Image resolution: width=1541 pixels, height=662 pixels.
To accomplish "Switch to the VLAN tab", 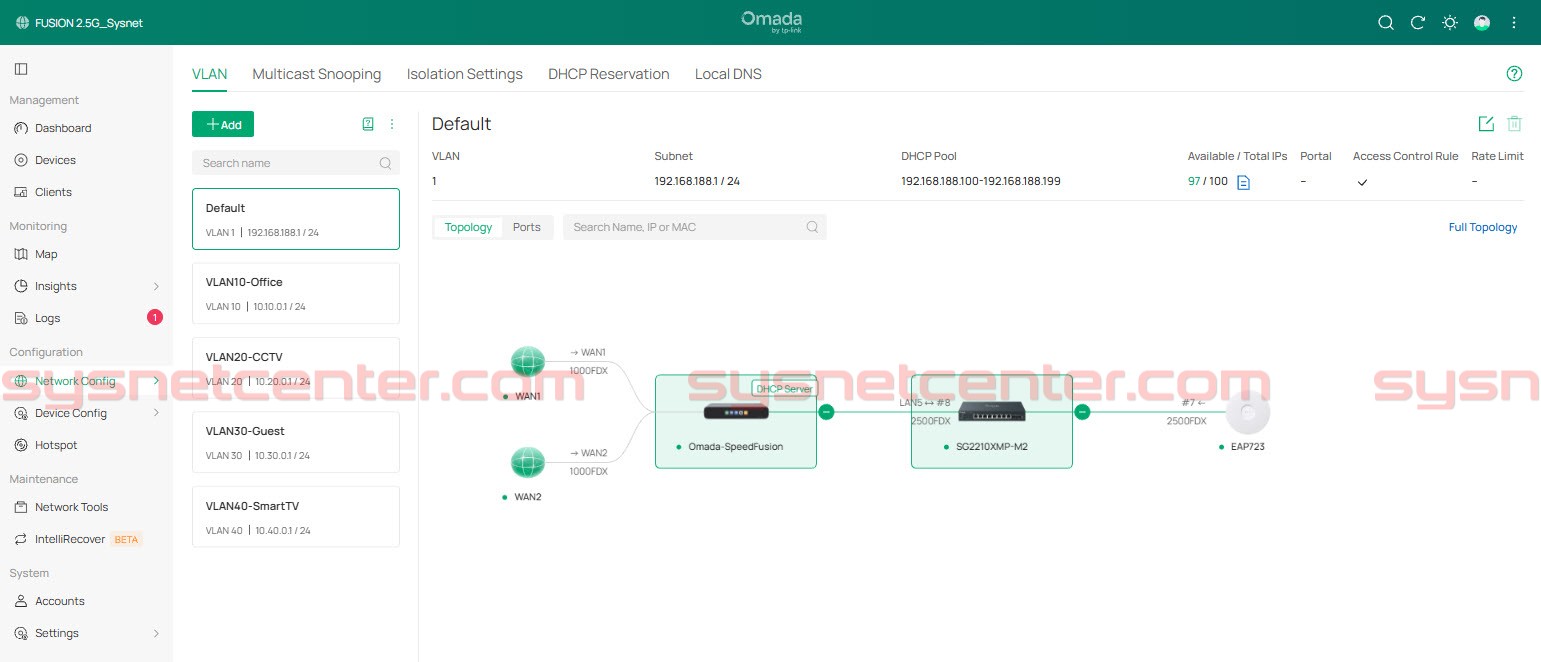I will 210,74.
